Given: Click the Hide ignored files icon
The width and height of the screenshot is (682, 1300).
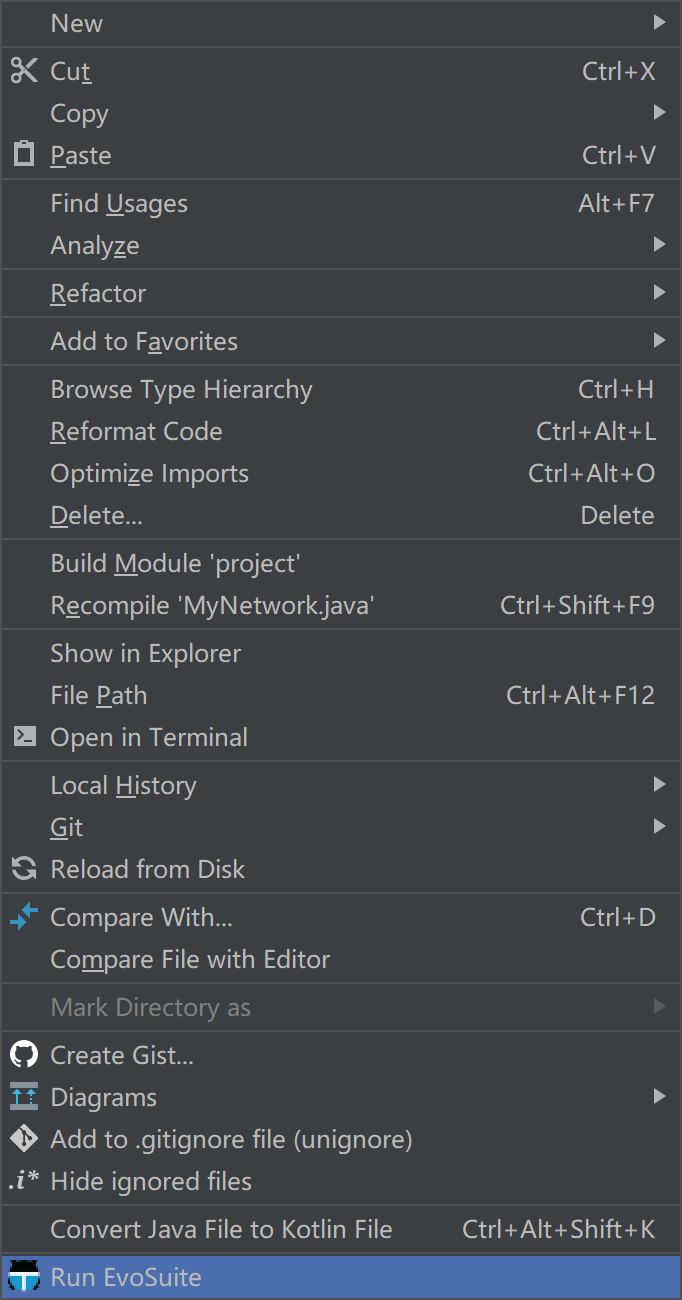Looking at the screenshot, I should tap(24, 1181).
